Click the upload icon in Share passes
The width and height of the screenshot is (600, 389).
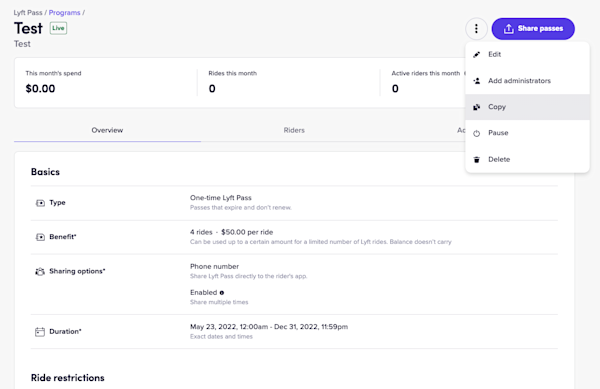pyautogui.click(x=508, y=29)
